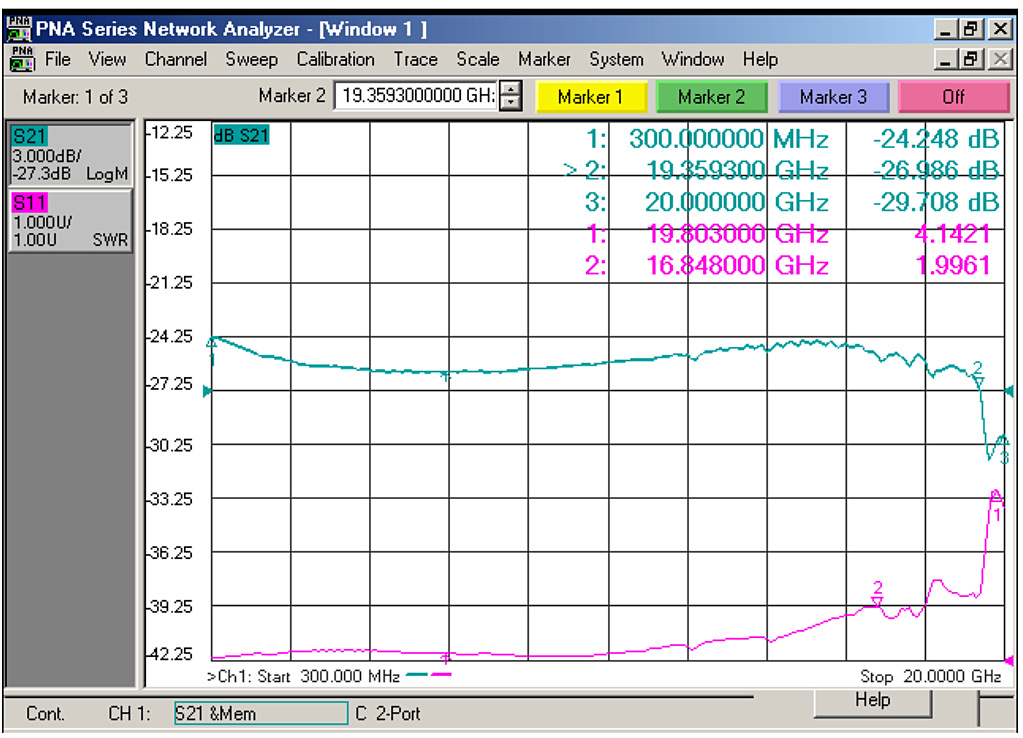This screenshot has width=1023, height=738.
Task: Open the Trace menu
Action: 415,60
